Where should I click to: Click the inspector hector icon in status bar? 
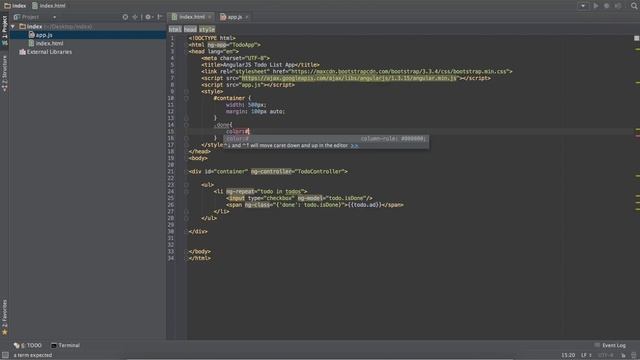pos(633,355)
